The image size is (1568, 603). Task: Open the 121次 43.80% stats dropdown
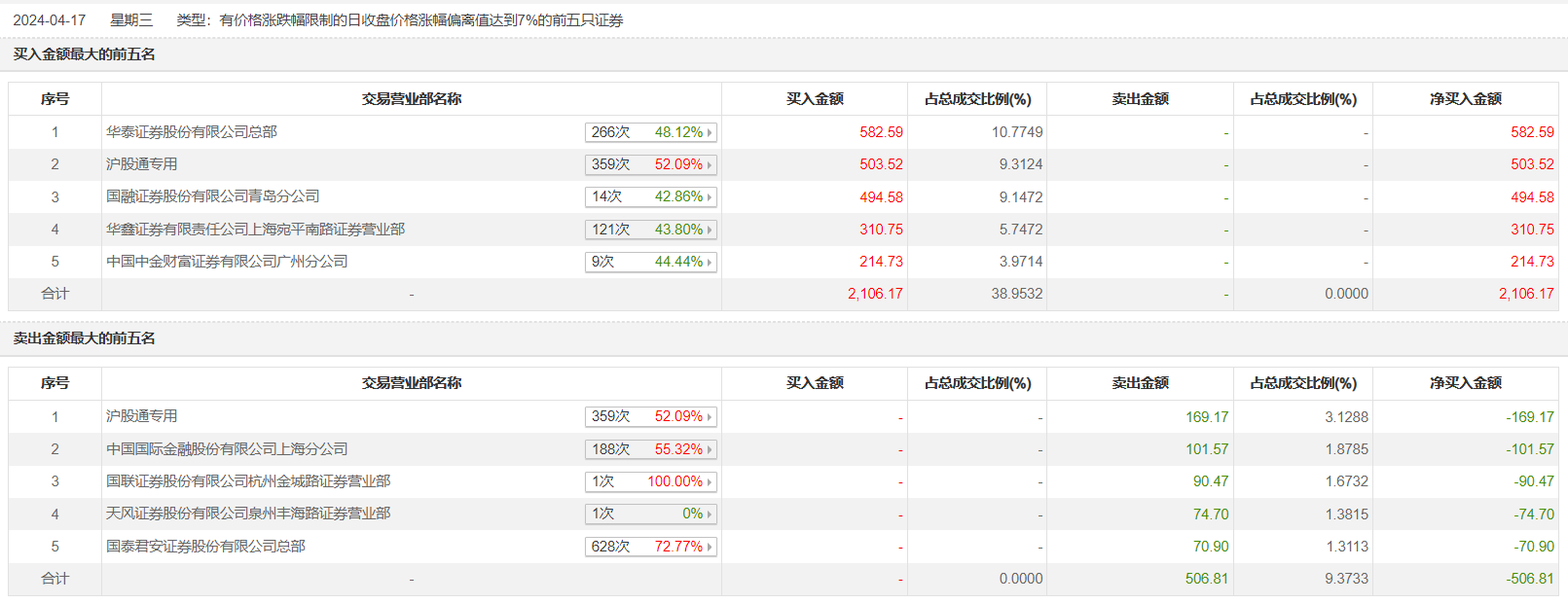coord(650,230)
